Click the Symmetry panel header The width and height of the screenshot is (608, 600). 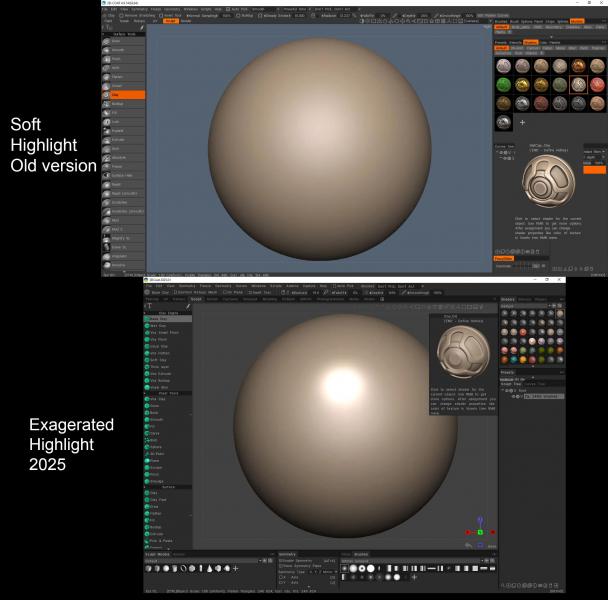pyautogui.click(x=287, y=553)
